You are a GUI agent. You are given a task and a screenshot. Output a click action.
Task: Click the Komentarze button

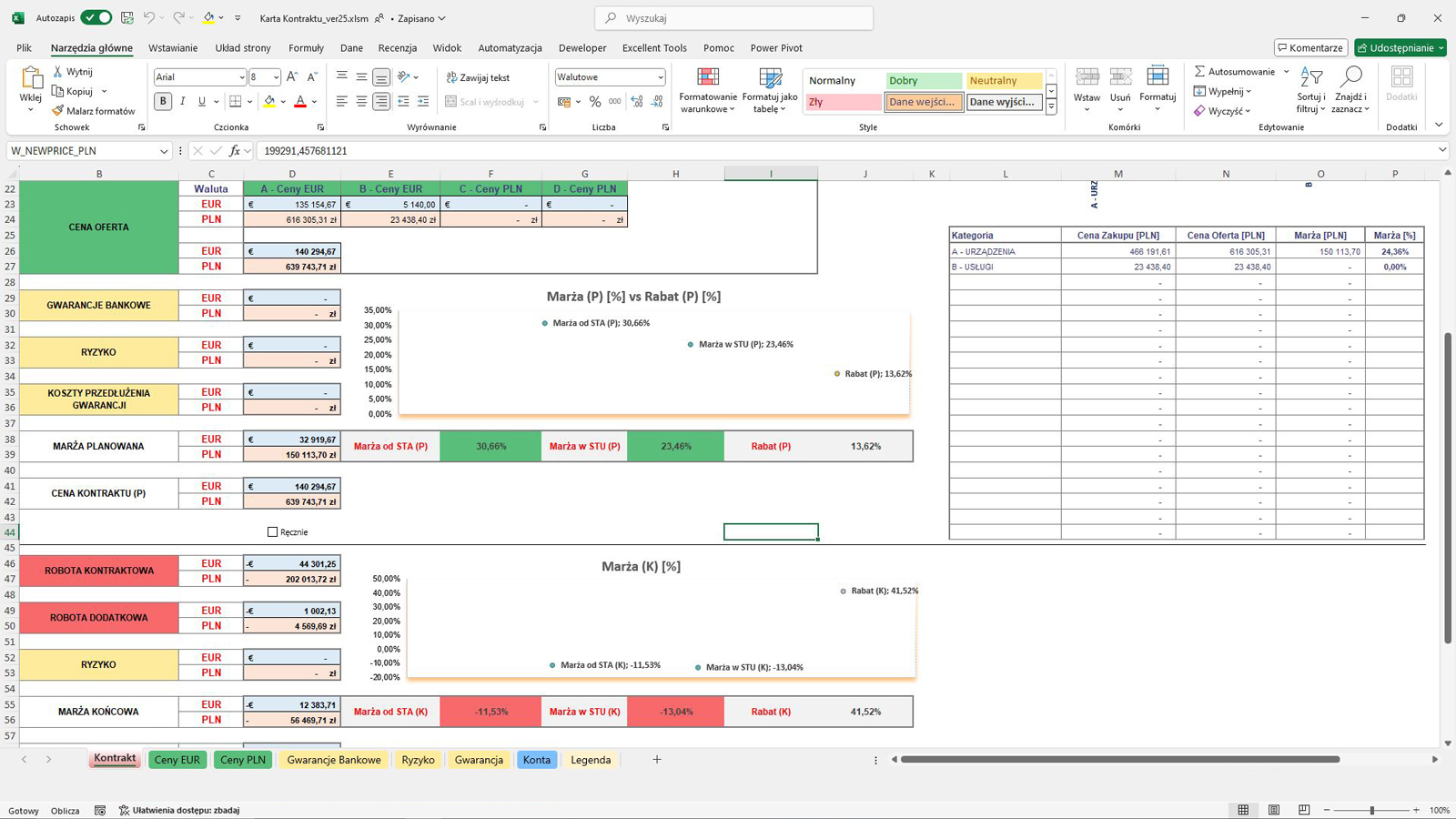tap(1309, 48)
